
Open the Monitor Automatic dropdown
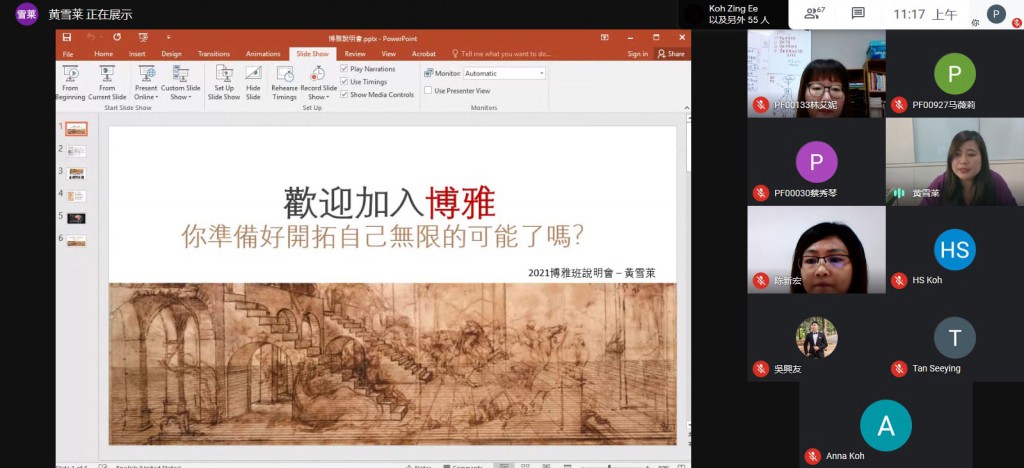coord(505,74)
